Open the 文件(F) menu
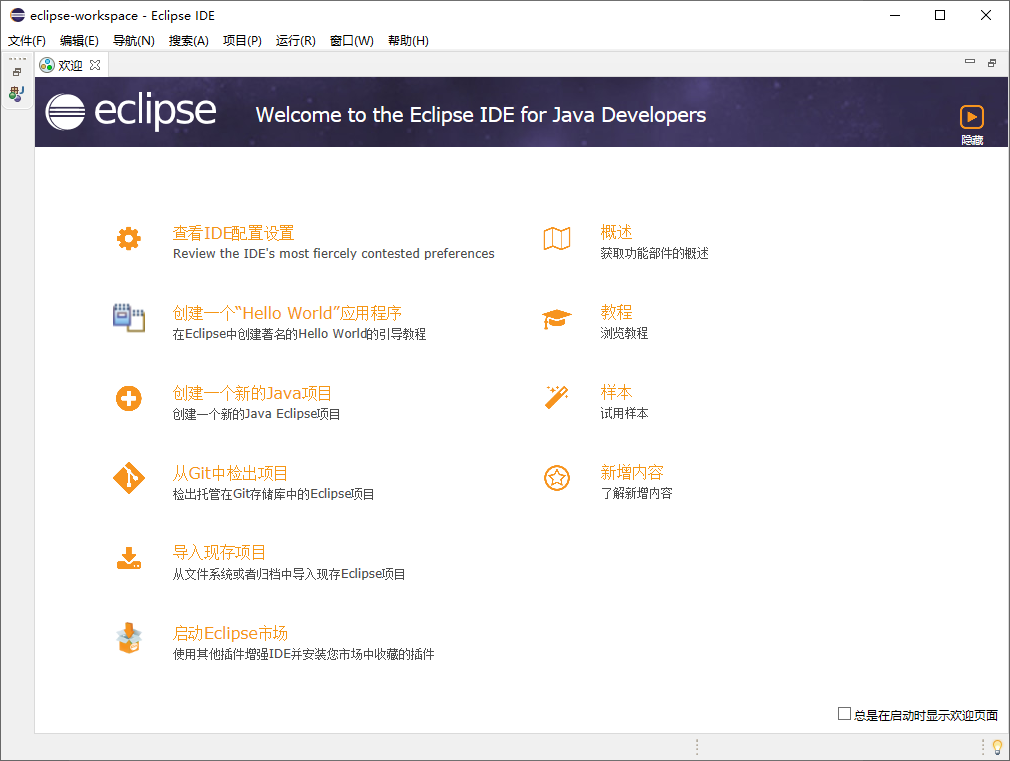 [x=26, y=41]
